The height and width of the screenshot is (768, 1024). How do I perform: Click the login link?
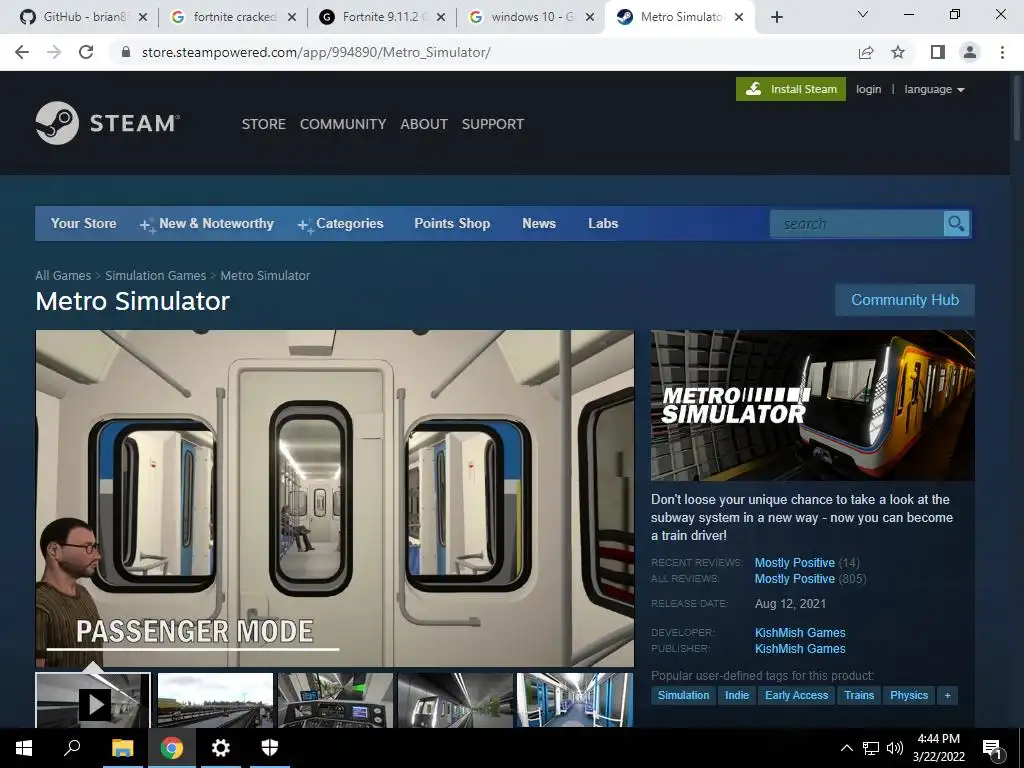pos(869,89)
